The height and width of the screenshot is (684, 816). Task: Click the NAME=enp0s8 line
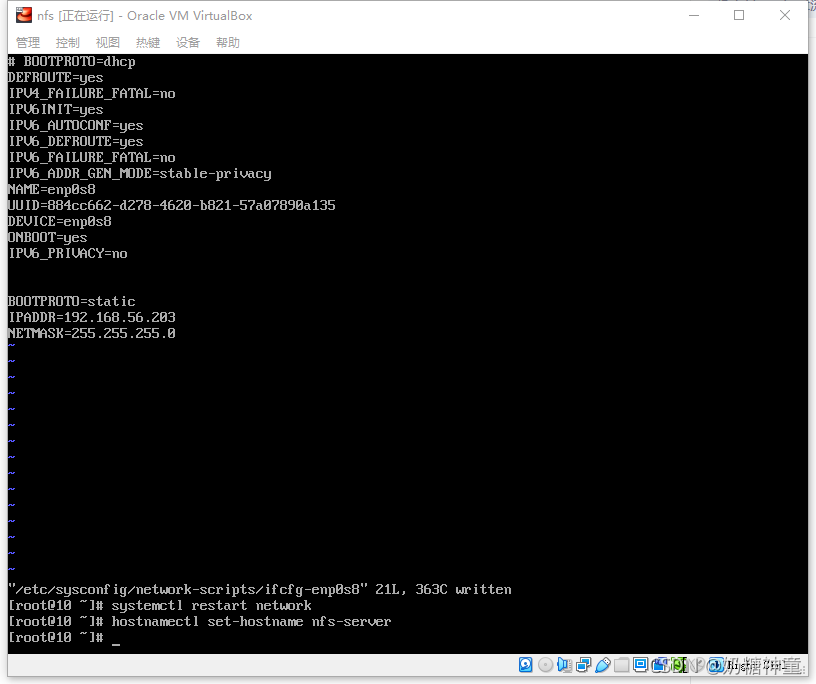point(52,189)
